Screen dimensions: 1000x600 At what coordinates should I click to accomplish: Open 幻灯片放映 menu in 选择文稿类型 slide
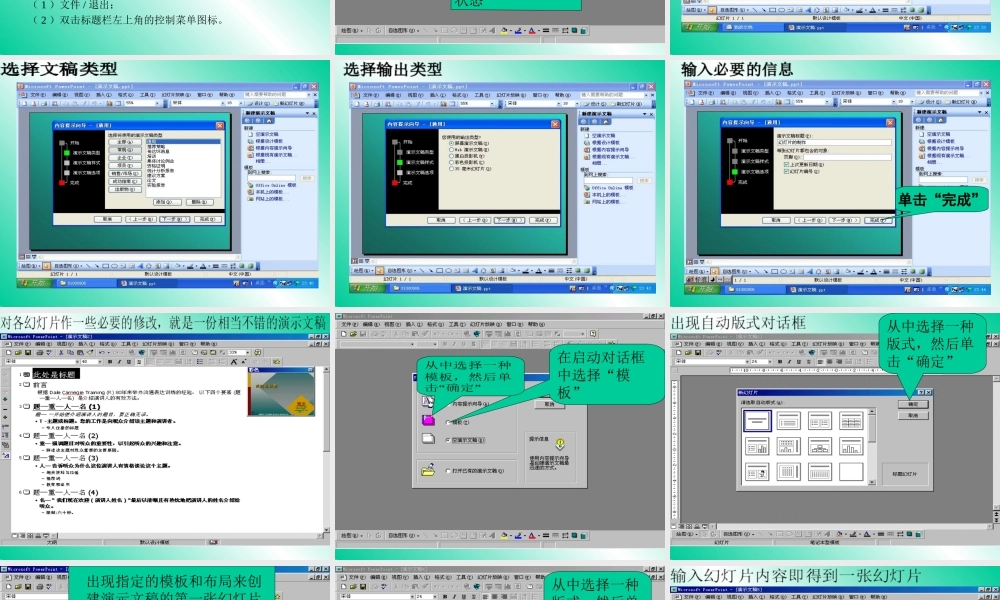coord(177,94)
